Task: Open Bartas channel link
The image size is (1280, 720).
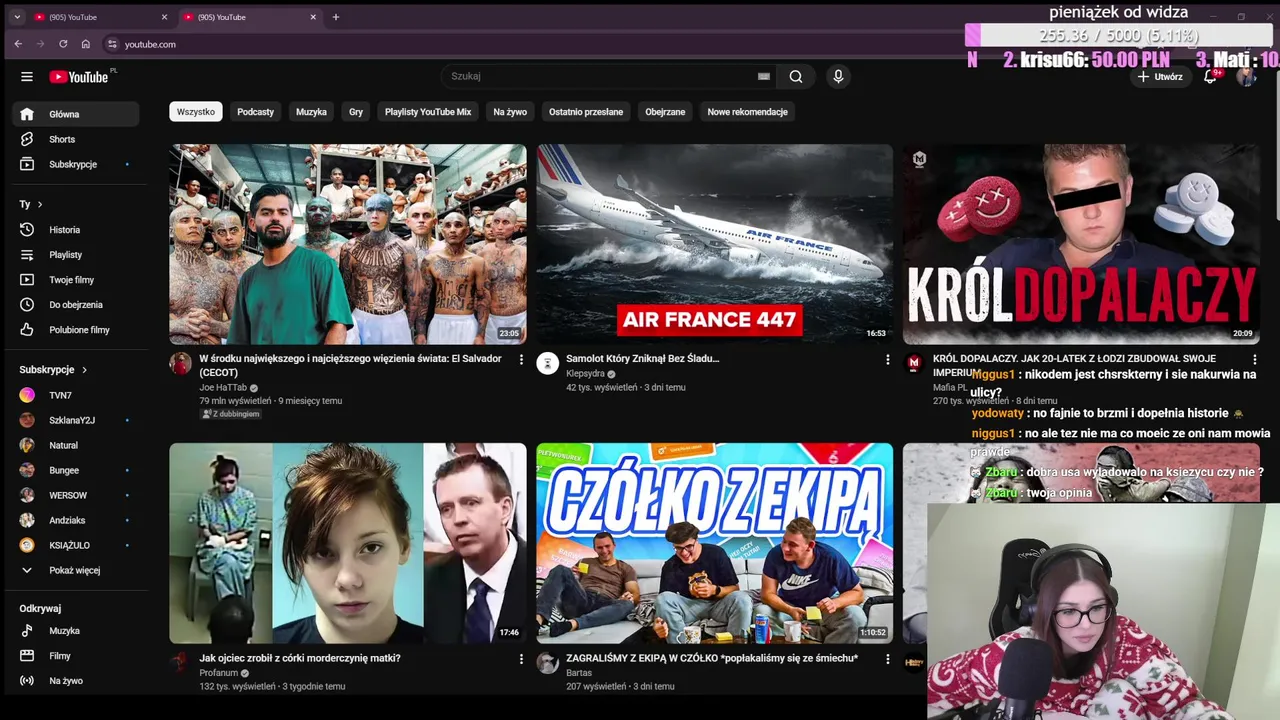Action: coord(579,673)
